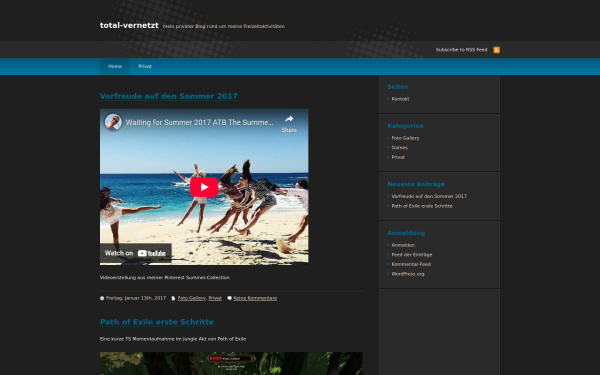Screen dimensions: 600x375
Task: Click Privat tag under the first post
Action: point(215,298)
